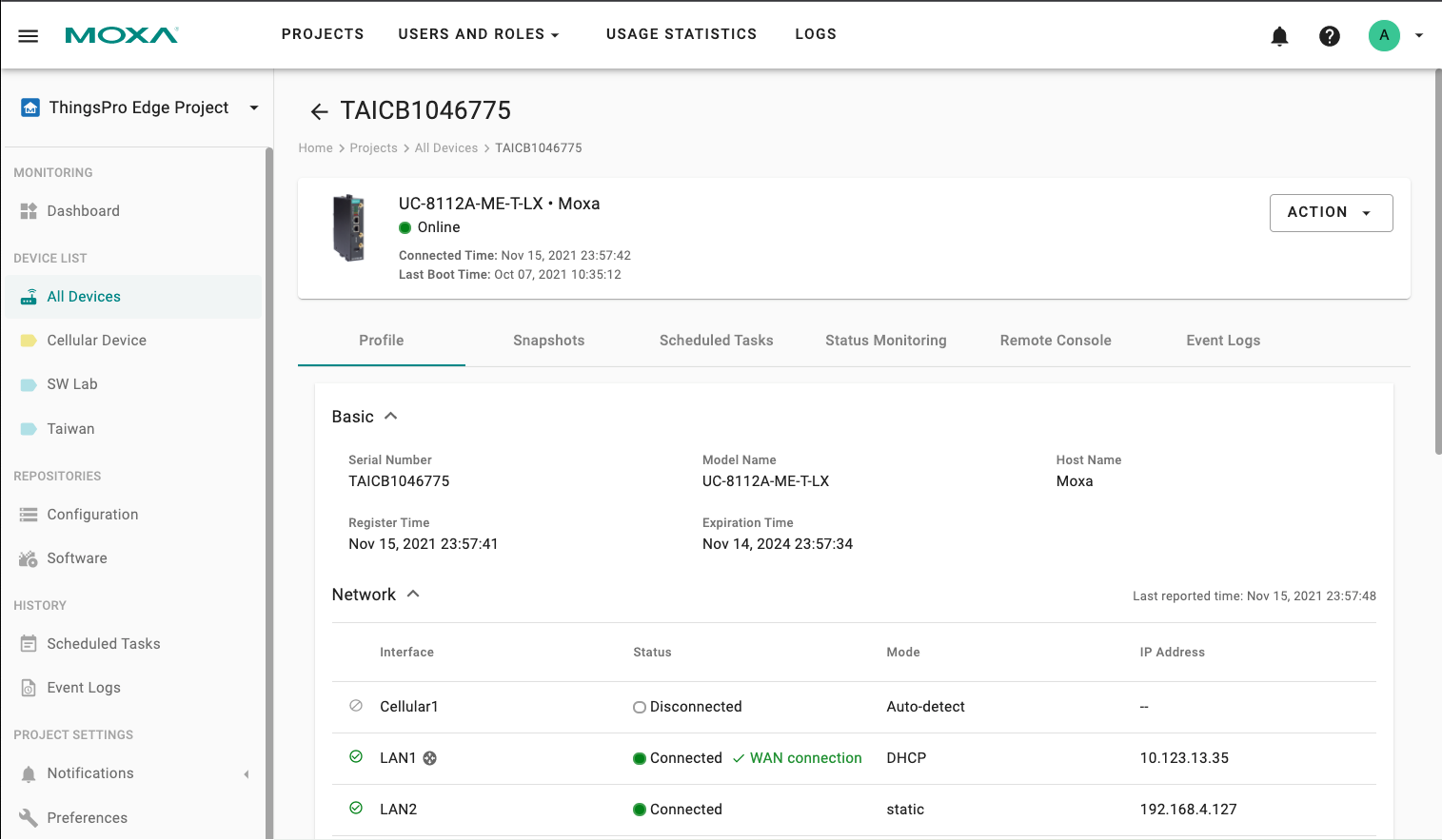The image size is (1442, 840).
Task: Go to All Devices breadcrumb link
Action: coord(446,148)
